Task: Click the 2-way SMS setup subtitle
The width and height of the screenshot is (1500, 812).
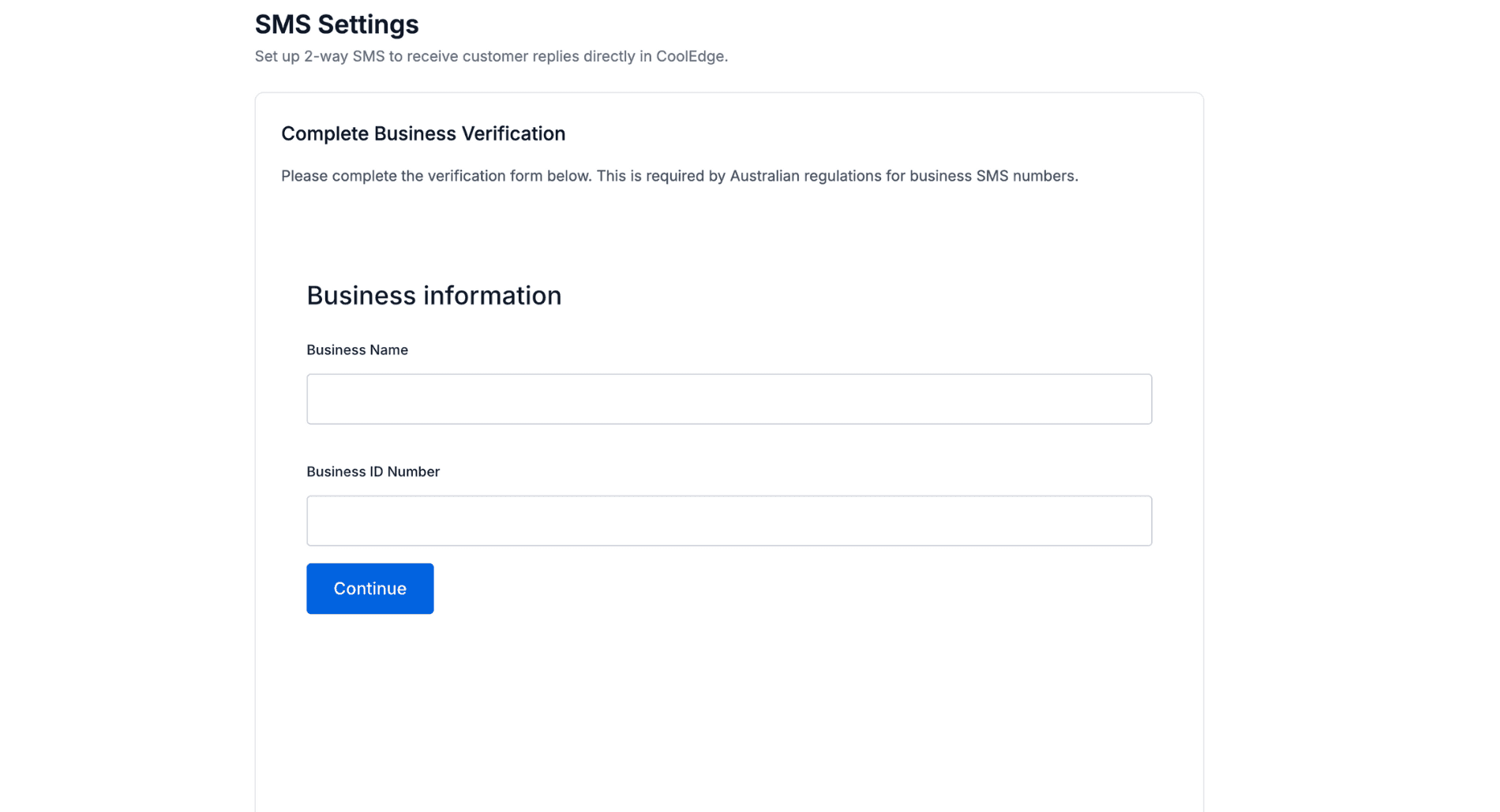Action: 490,56
